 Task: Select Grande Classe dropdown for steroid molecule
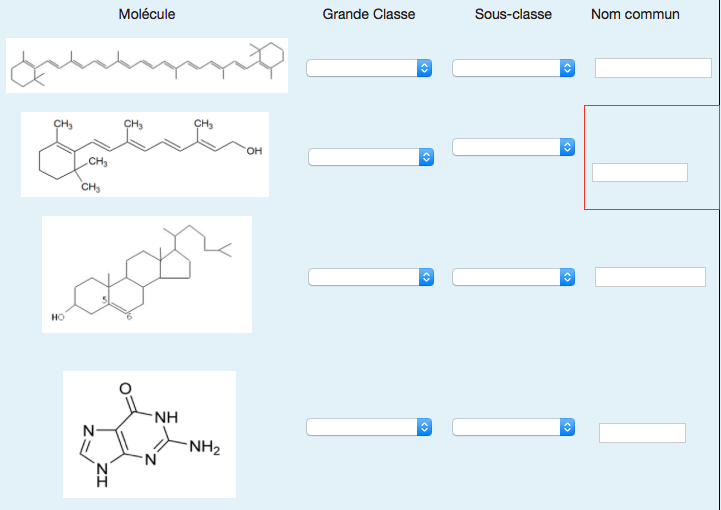pyautogui.click(x=371, y=277)
